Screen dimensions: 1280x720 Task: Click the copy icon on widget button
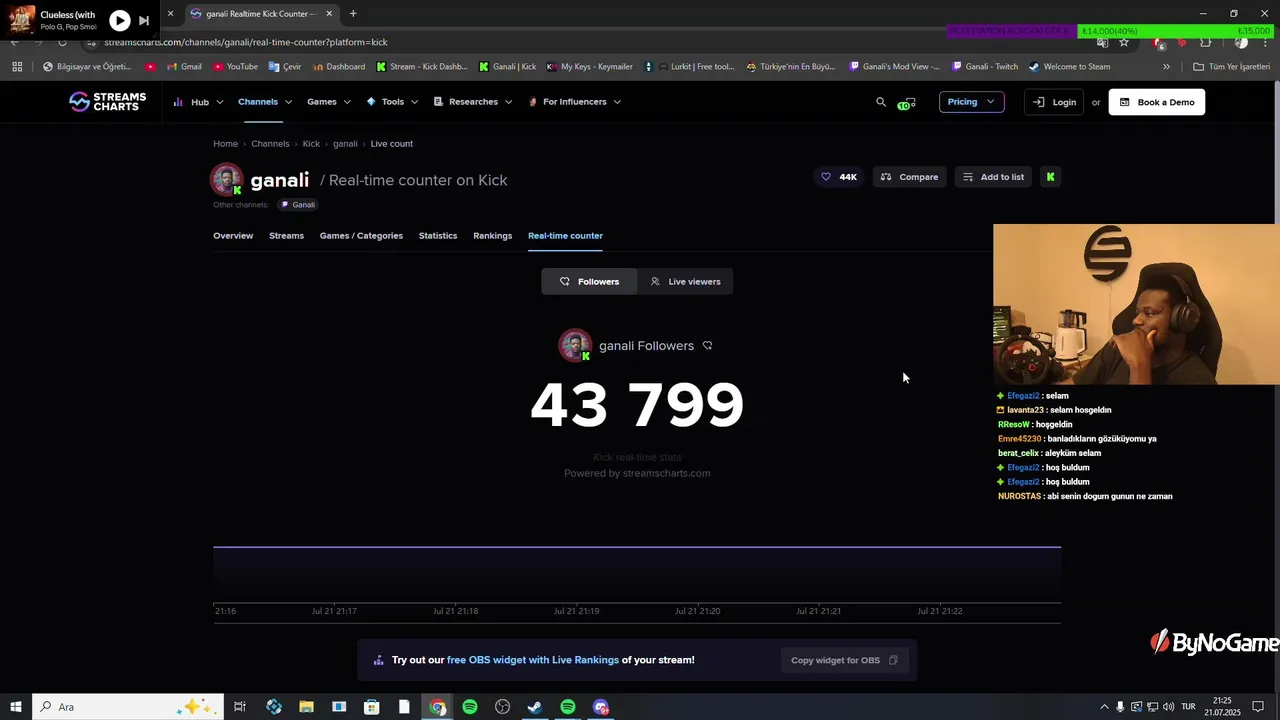pyautogui.click(x=893, y=660)
